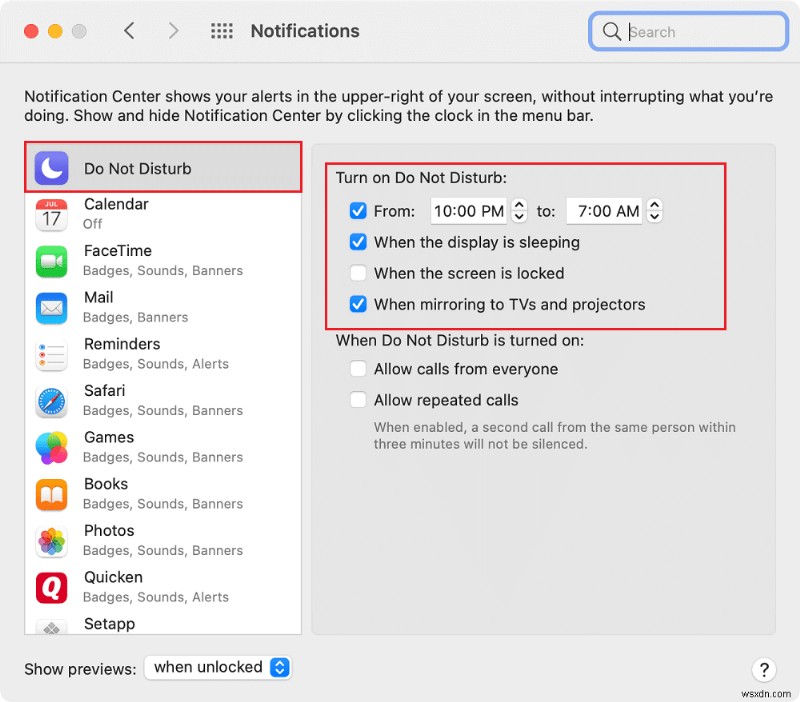Viewport: 800px width, 702px height.
Task: Open help with question mark button
Action: click(764, 669)
